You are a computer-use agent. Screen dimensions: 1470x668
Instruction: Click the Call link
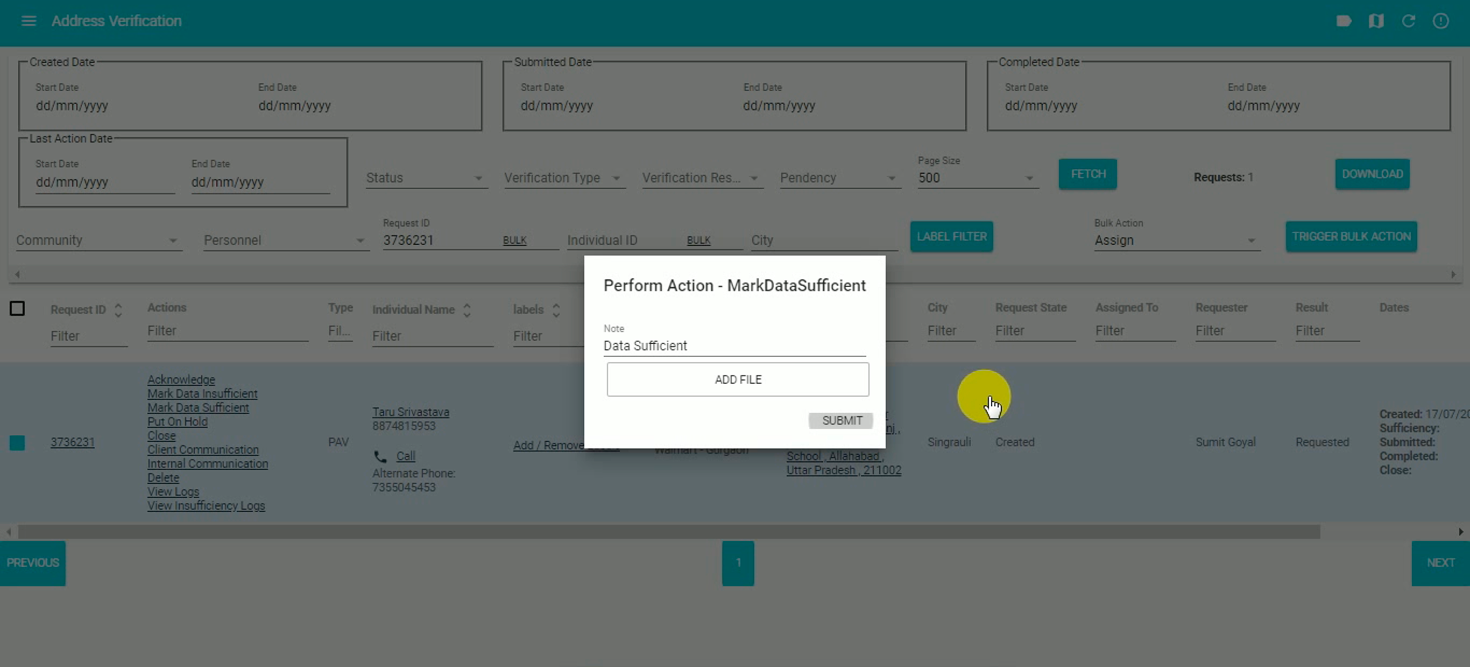click(x=405, y=456)
